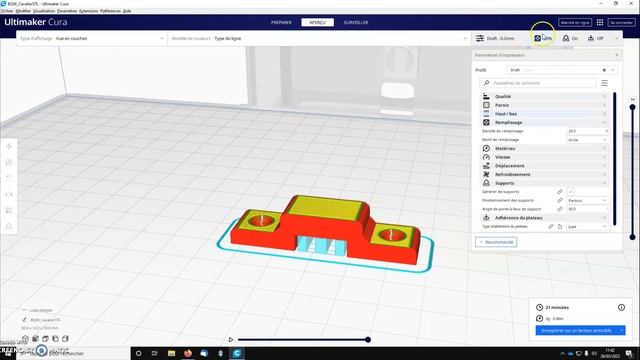Click the Adhérence du plateau icon
Image resolution: width=640 pixels, height=360 pixels.
(x=486, y=218)
